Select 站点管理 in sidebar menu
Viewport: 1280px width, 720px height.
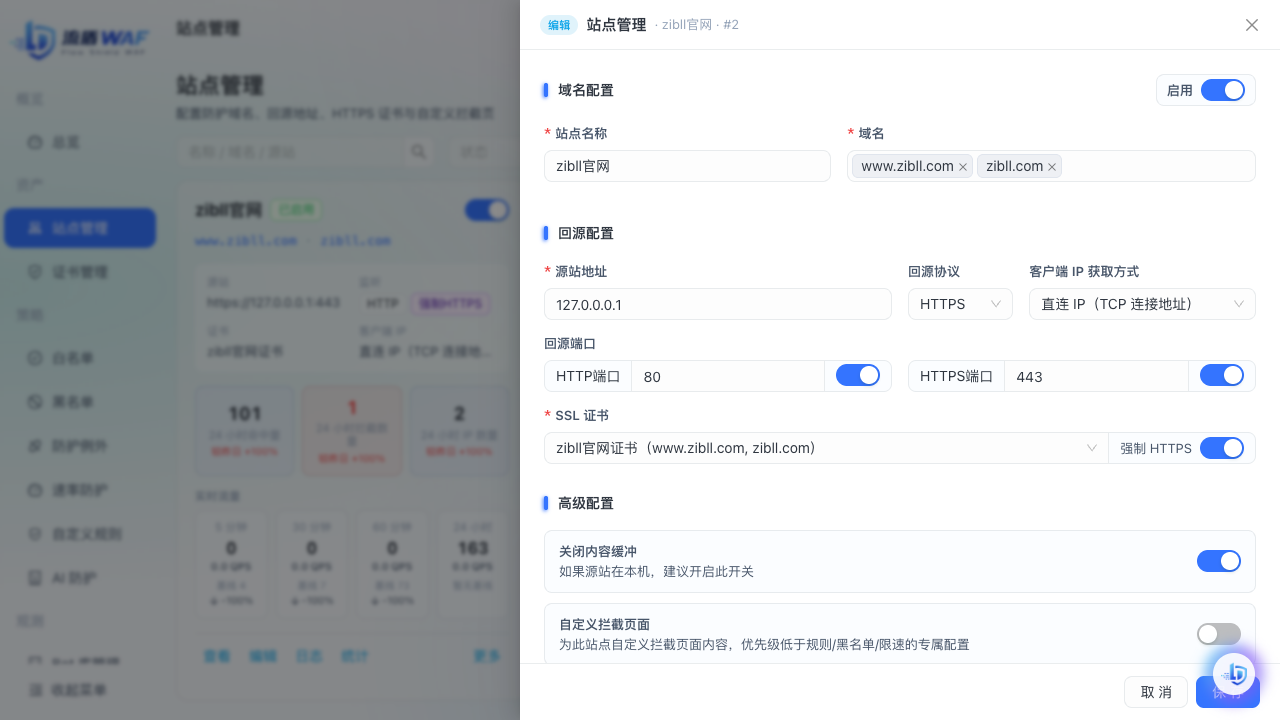(80, 228)
